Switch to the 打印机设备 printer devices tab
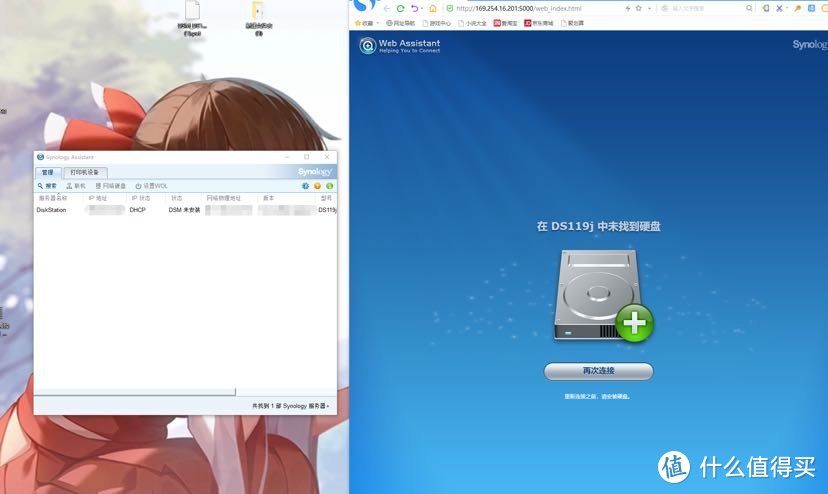Viewport: 828px width, 494px height. tap(85, 172)
